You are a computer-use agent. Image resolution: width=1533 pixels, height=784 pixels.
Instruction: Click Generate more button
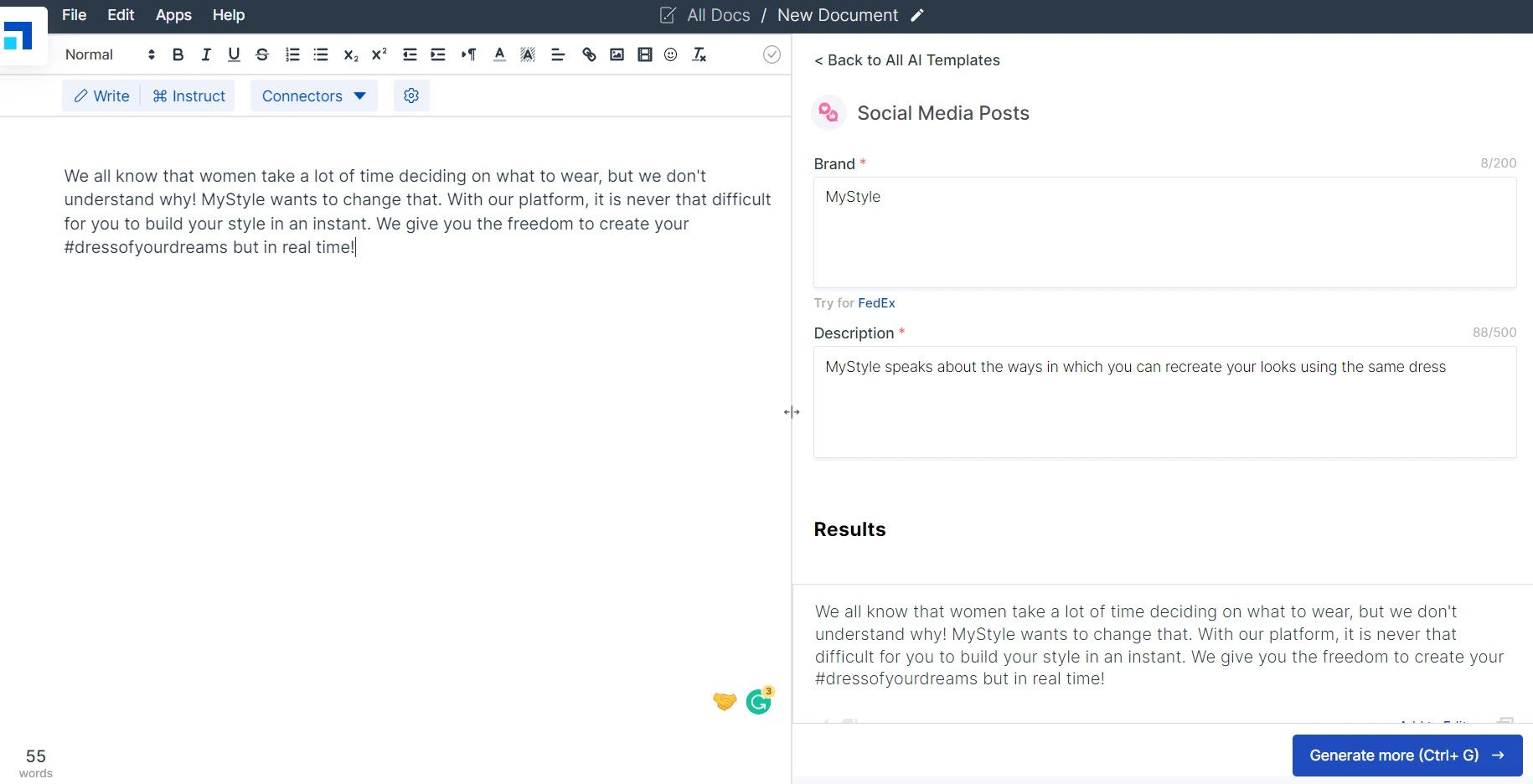click(1407, 756)
